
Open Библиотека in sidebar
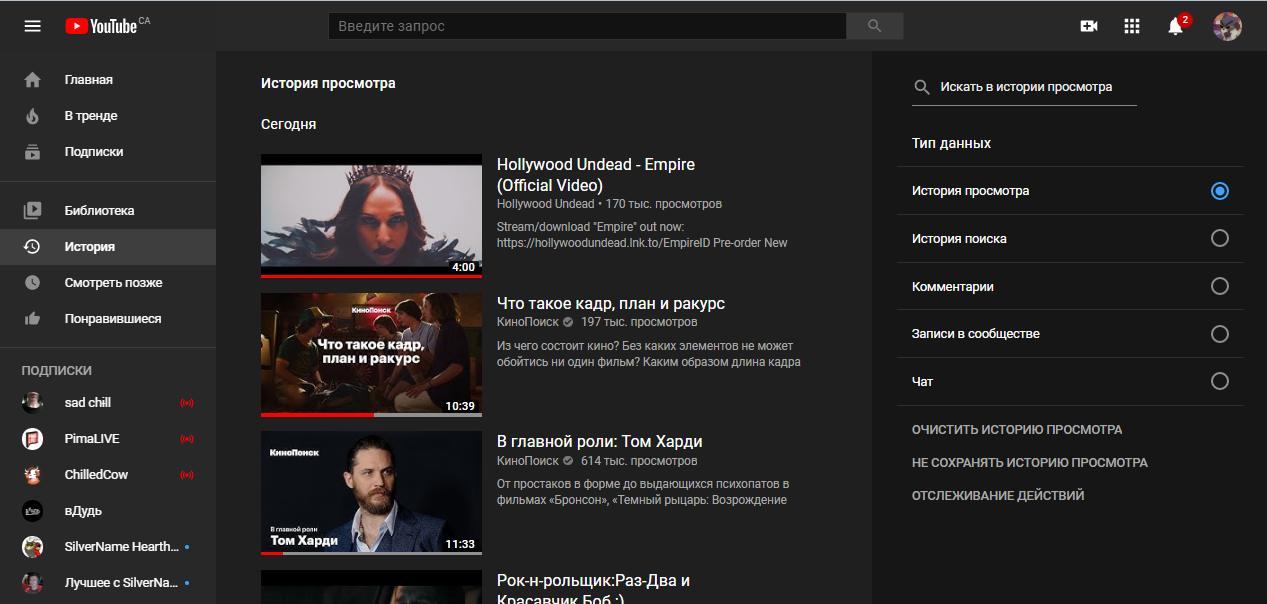pos(99,211)
